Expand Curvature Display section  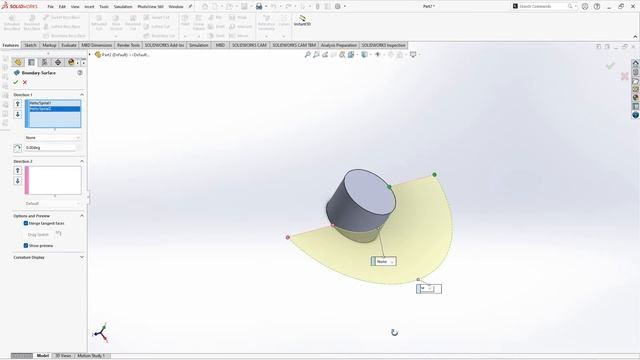tap(82, 258)
